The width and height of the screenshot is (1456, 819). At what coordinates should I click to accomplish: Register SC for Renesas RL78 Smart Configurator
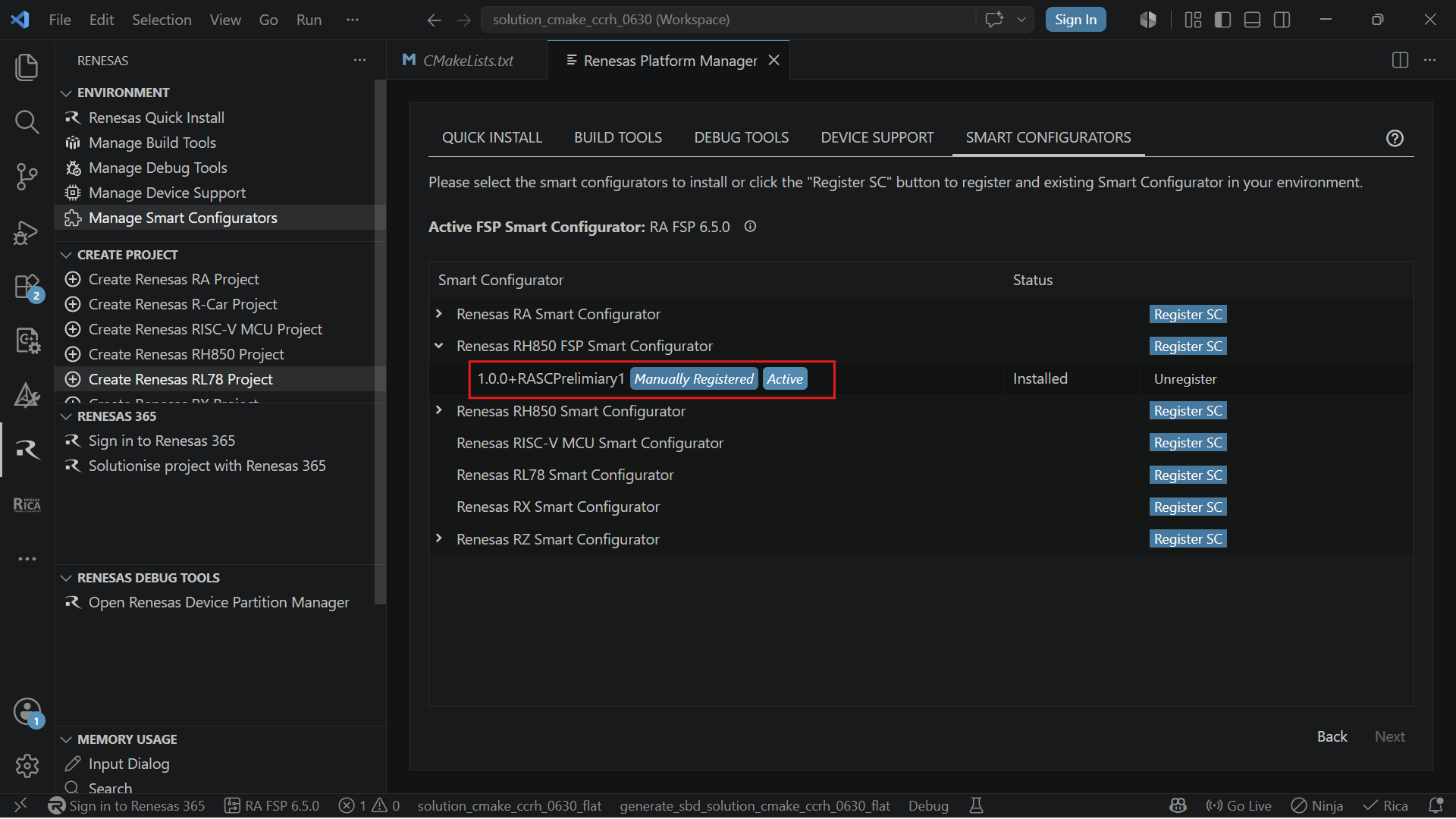pyautogui.click(x=1188, y=475)
